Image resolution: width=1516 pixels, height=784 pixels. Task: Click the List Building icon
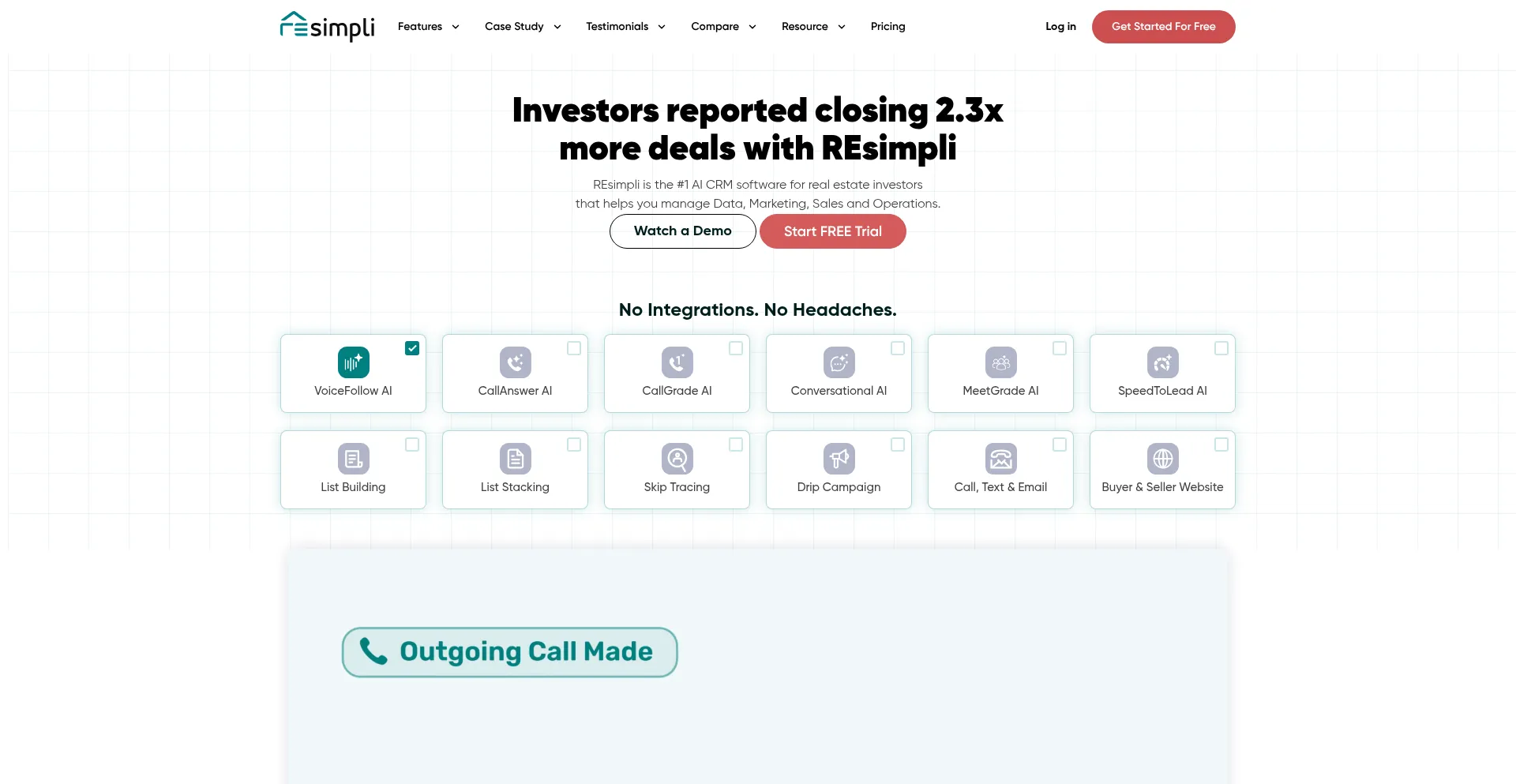click(x=353, y=459)
